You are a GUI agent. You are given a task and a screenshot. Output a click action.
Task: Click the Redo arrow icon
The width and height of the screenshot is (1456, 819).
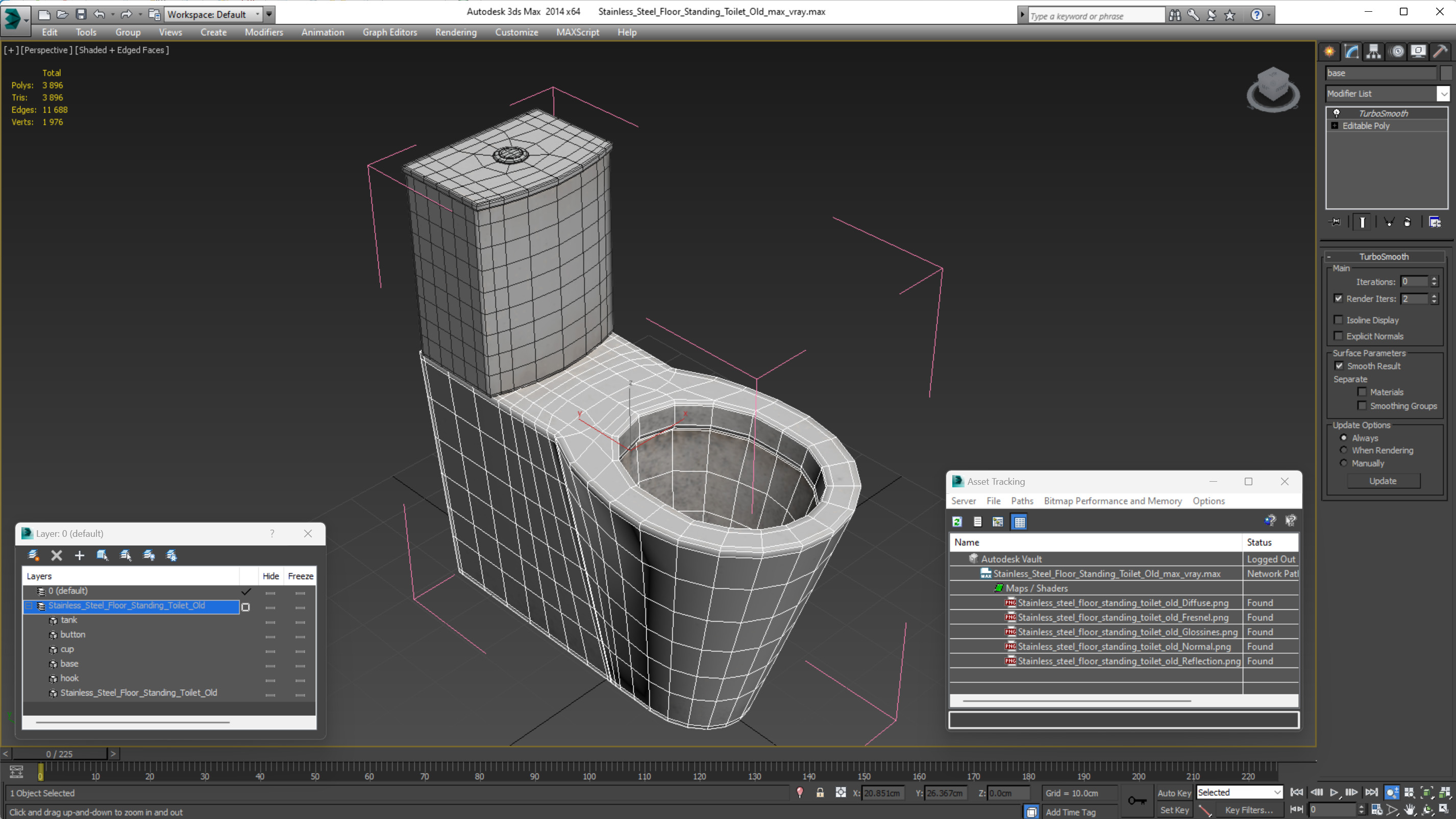pyautogui.click(x=126, y=14)
